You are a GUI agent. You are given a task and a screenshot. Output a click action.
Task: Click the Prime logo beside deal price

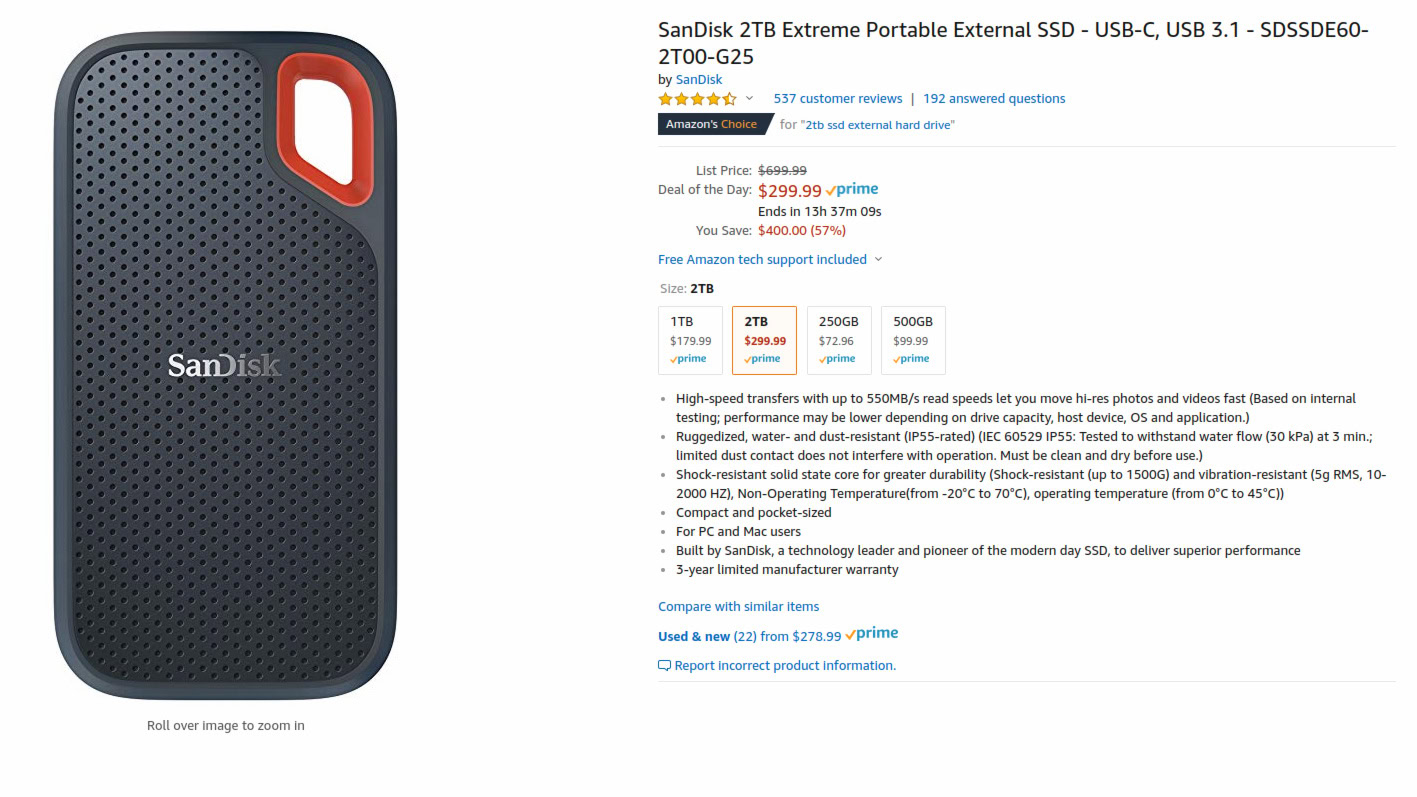[x=852, y=190]
